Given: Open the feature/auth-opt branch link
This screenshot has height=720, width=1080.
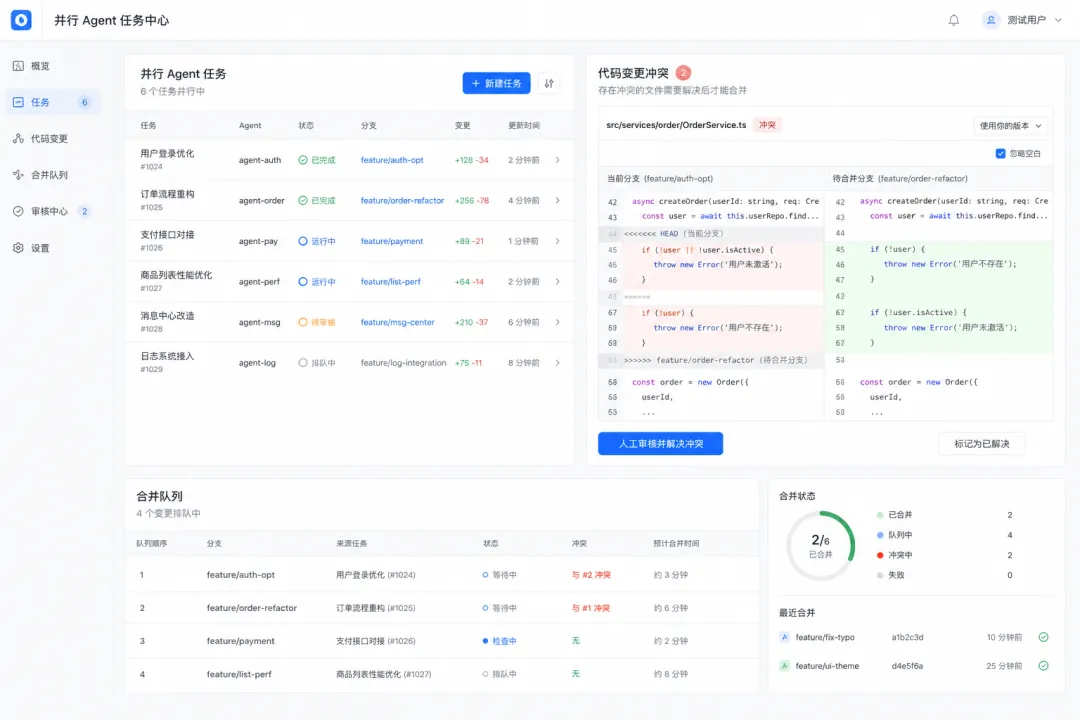Looking at the screenshot, I should [x=392, y=160].
